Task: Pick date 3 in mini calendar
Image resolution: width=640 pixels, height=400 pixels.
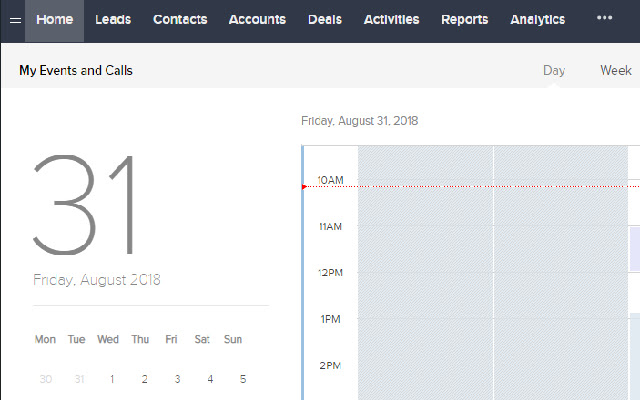Action: [177, 379]
